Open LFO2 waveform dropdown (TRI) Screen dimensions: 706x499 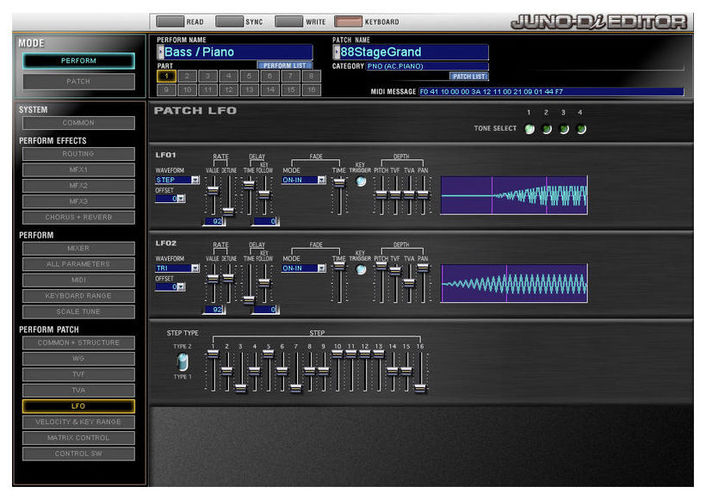tap(195, 268)
